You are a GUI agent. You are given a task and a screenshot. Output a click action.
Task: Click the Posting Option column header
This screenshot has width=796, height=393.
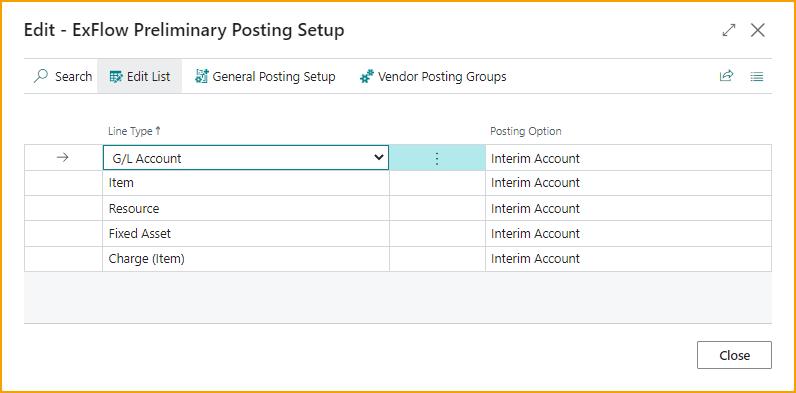[x=525, y=131]
